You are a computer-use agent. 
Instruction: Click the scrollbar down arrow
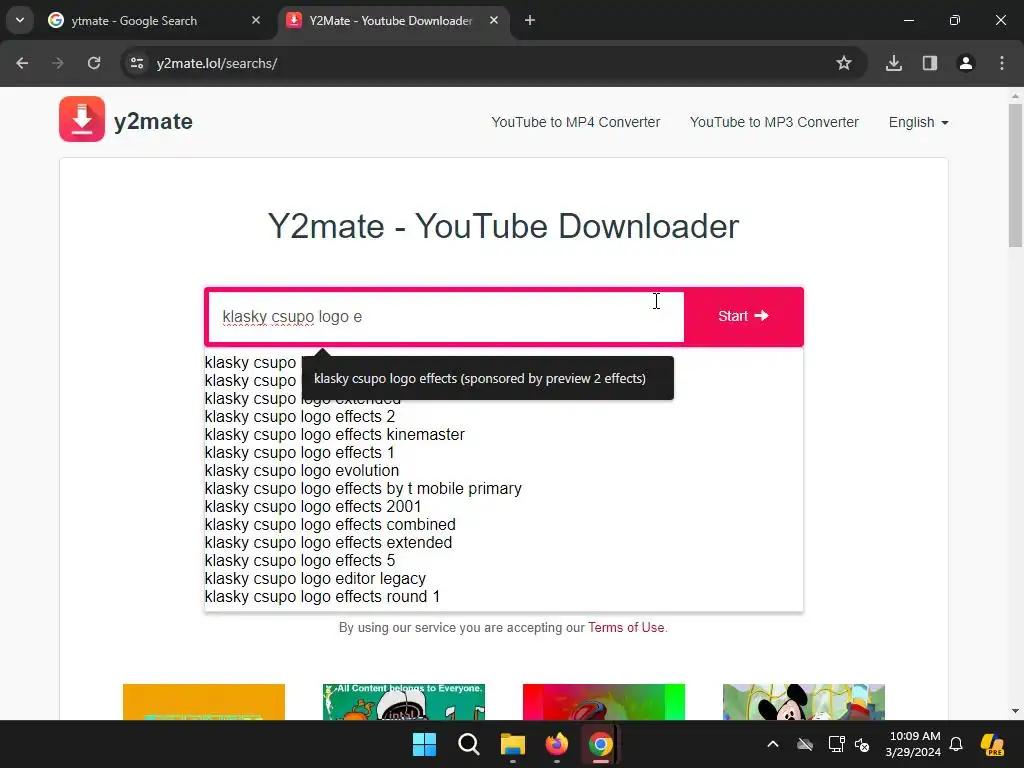tap(1015, 711)
